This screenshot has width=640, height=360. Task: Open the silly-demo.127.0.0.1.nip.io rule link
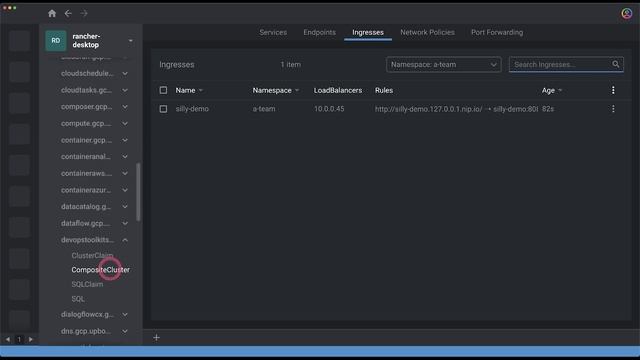click(x=429, y=109)
